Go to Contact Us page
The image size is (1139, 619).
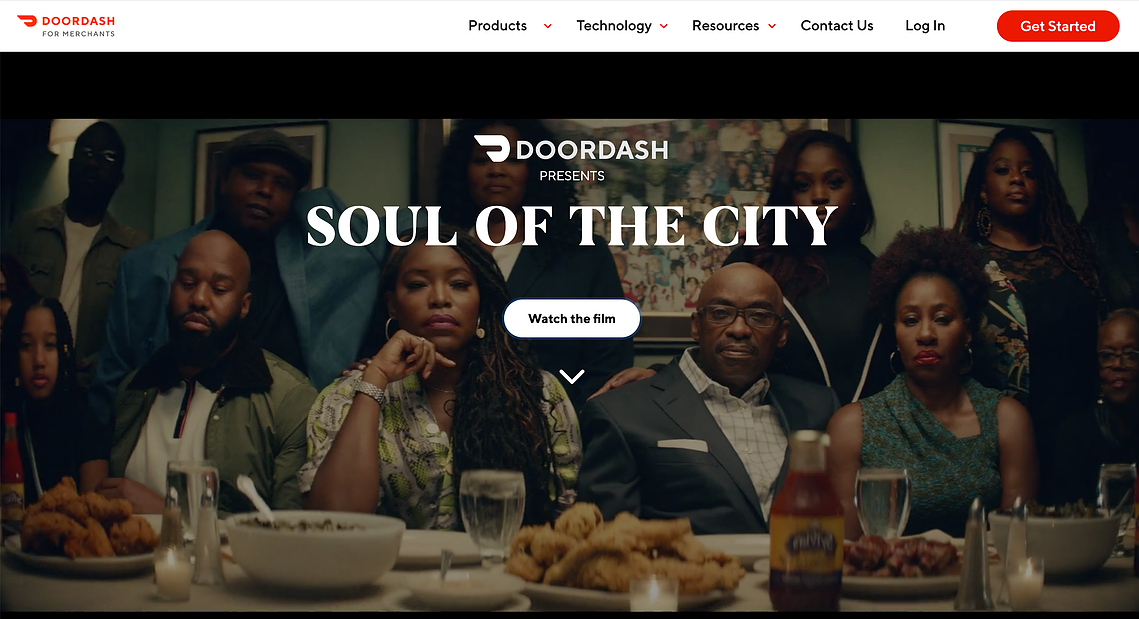(x=837, y=26)
